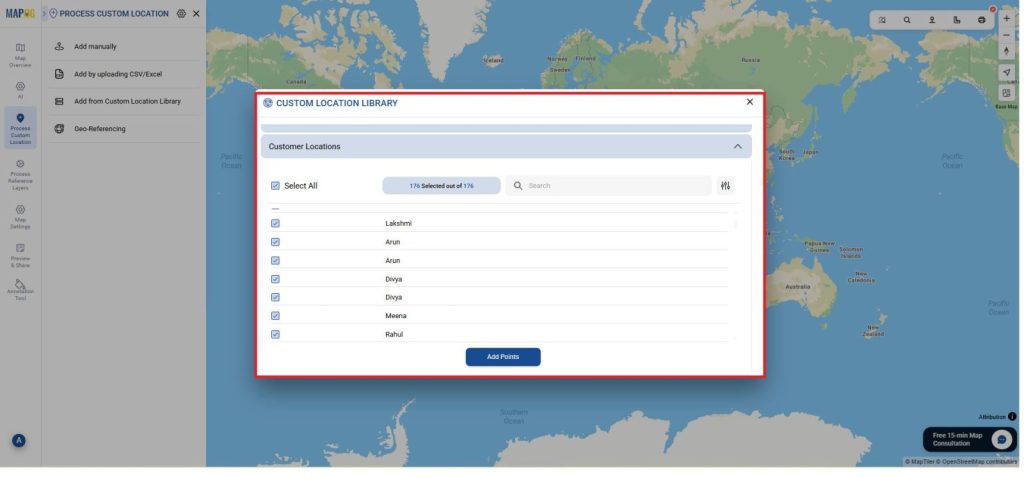Screen dimensions: 1024x478
Task: Open Map Settings in the sidebar
Action: [20, 217]
